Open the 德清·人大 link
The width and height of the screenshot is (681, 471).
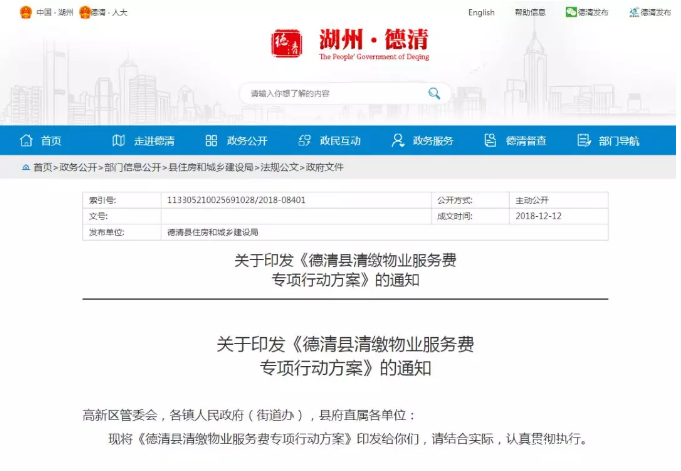(x=109, y=13)
